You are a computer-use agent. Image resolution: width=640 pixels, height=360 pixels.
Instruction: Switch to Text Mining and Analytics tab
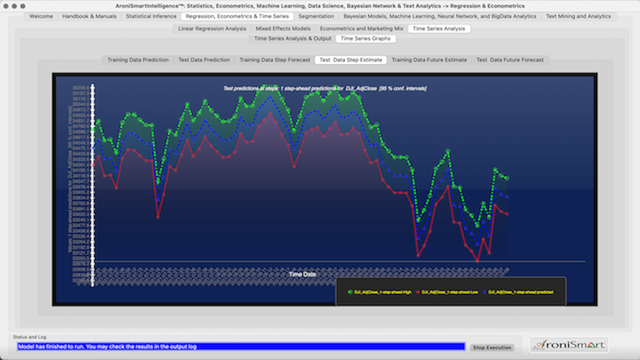(x=578, y=16)
